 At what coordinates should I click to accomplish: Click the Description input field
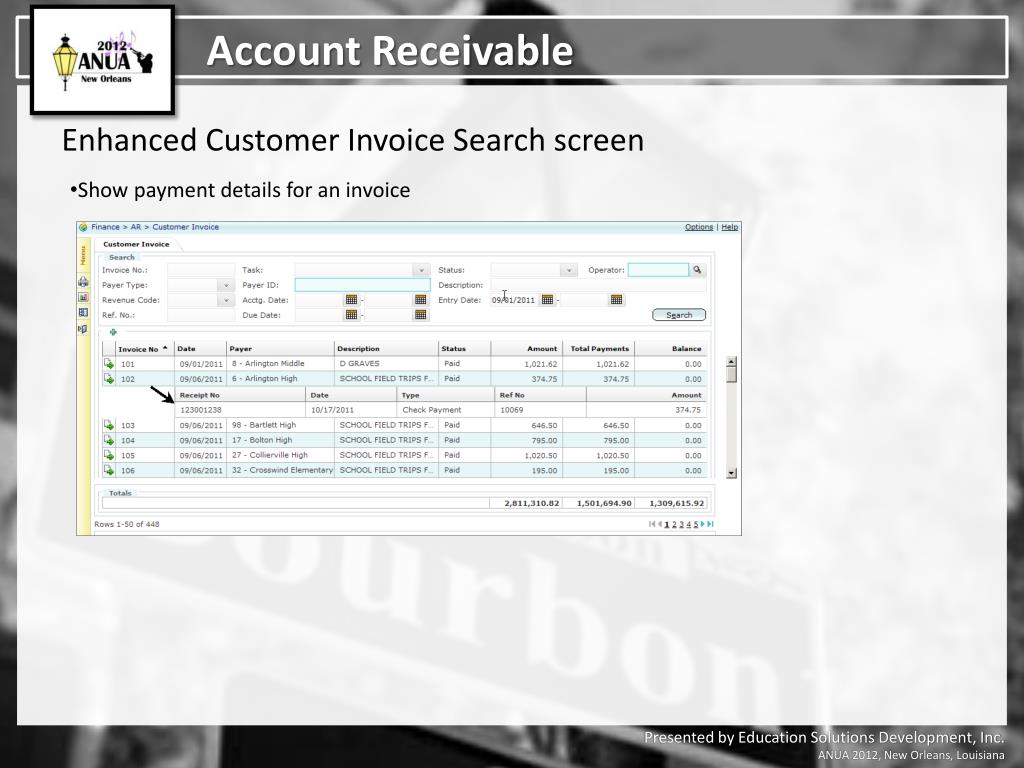pyautogui.click(x=598, y=285)
